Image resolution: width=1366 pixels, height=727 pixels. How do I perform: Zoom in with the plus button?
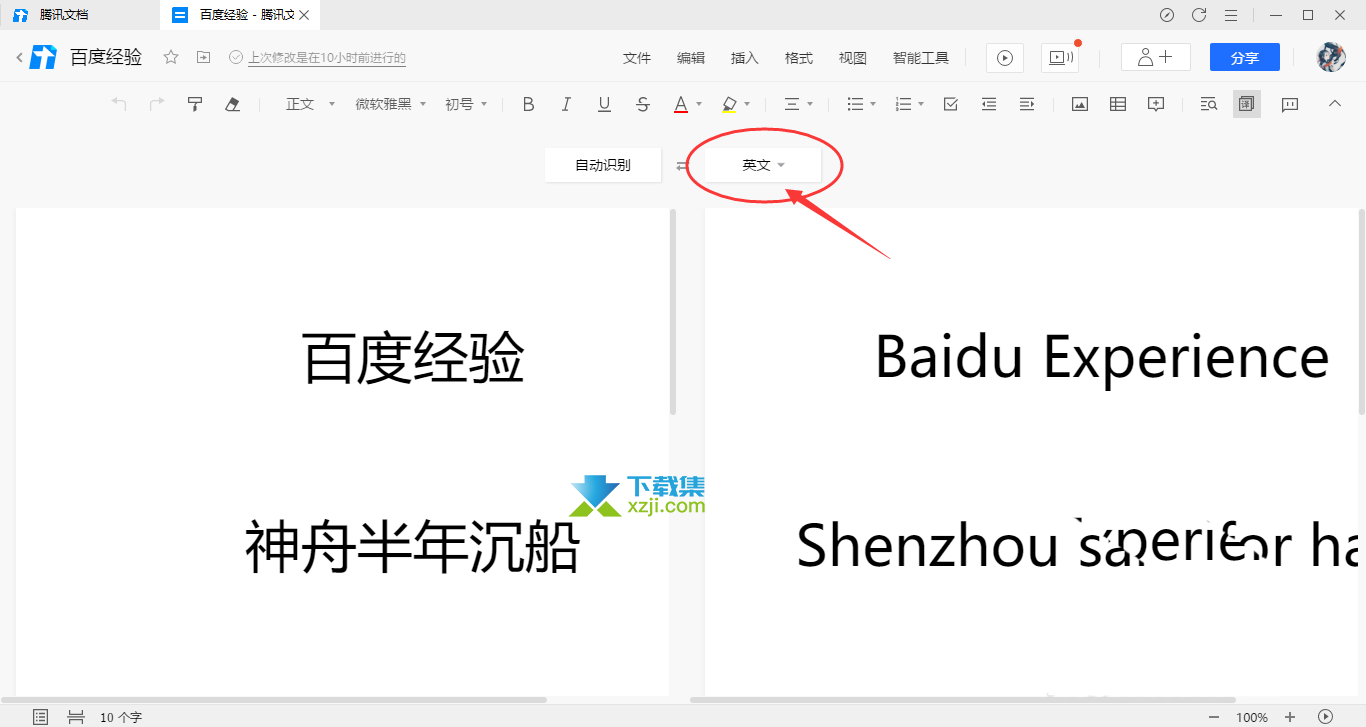click(1290, 717)
